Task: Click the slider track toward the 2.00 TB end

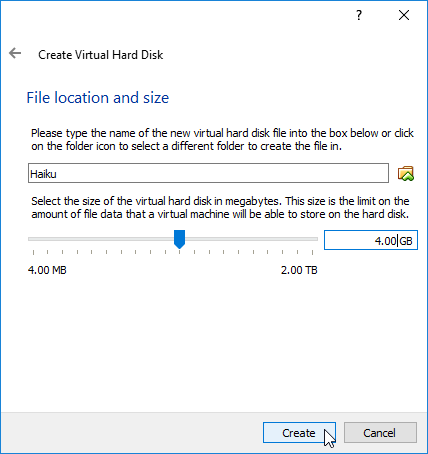Action: click(250, 239)
